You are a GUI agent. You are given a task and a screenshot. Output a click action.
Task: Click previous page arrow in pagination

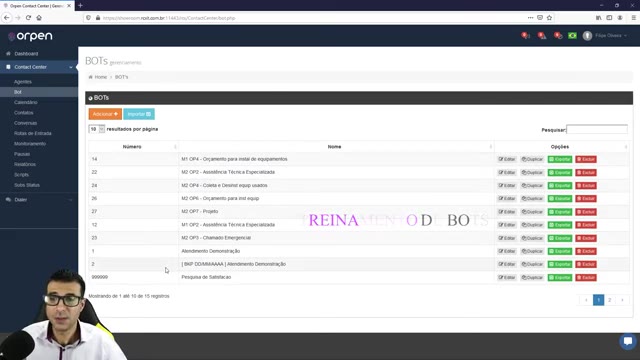click(x=586, y=300)
